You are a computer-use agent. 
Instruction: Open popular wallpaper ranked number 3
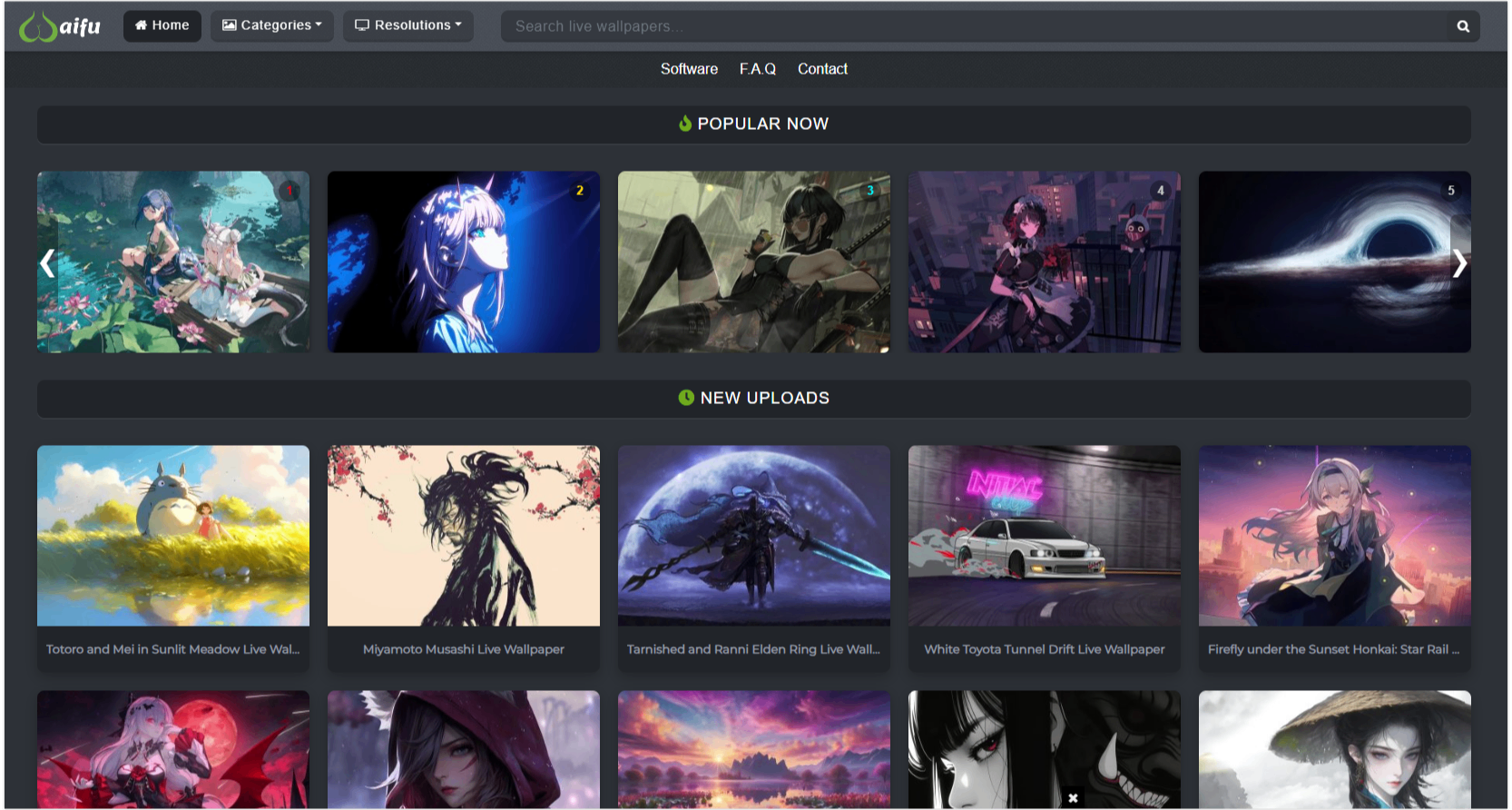[x=754, y=262]
